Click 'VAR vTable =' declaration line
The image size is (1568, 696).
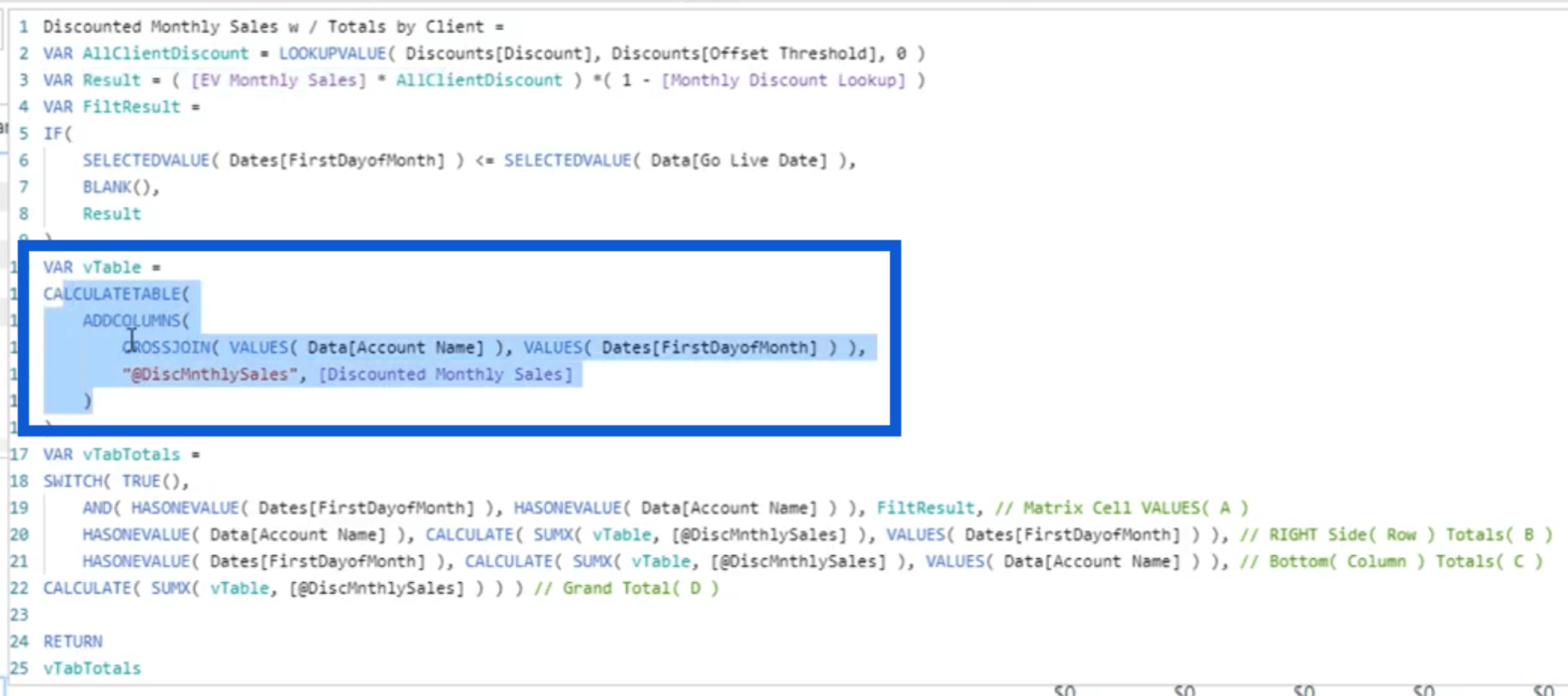point(102,268)
